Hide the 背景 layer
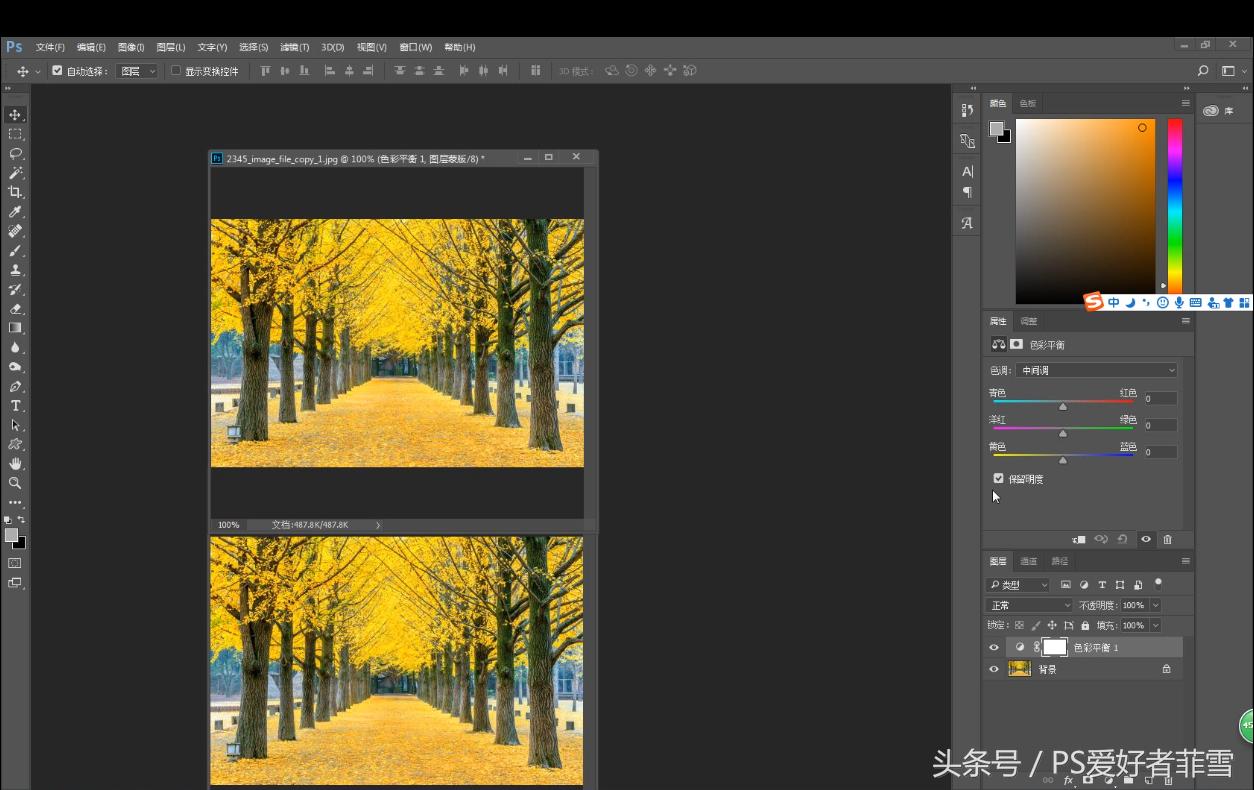The height and width of the screenshot is (790, 1254). [x=994, y=669]
